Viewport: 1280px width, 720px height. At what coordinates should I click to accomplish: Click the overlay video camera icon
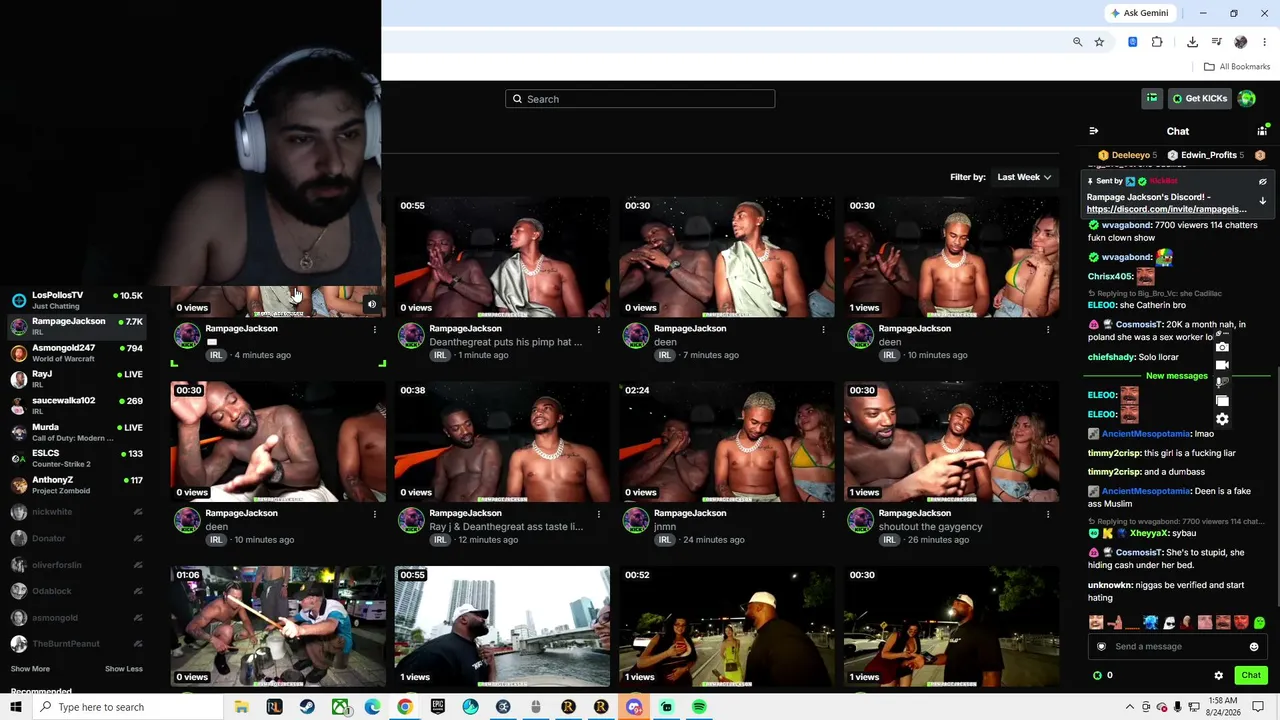coord(1222,365)
